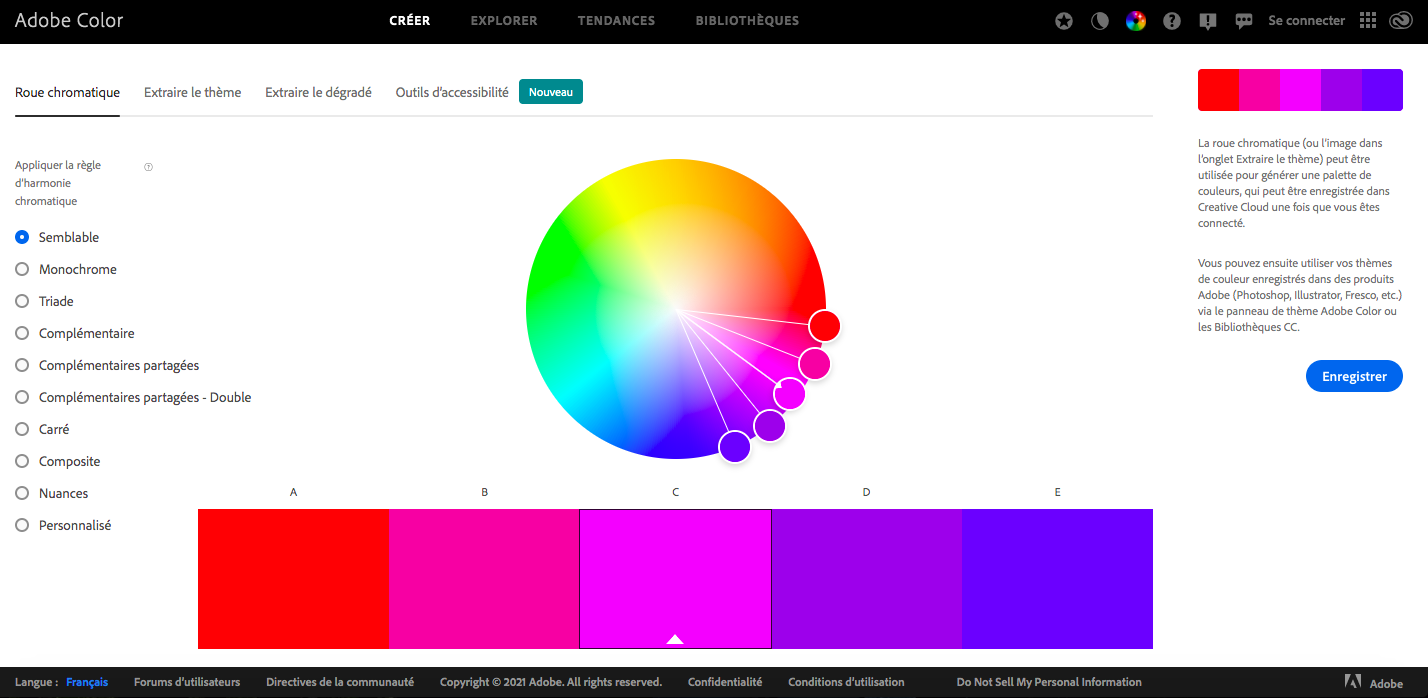1428x698 pixels.
Task: Click the magenta handle on color wheel
Action: click(x=789, y=394)
